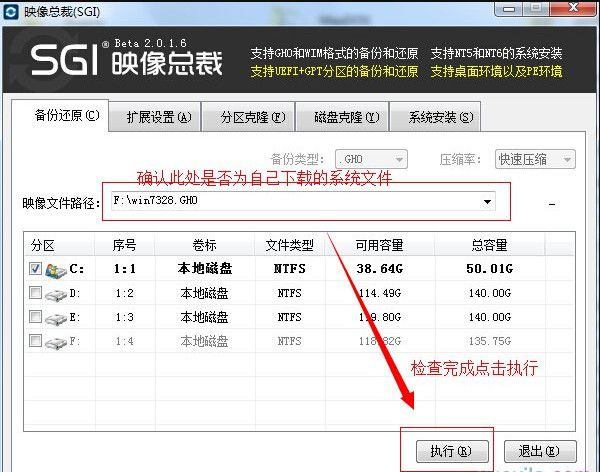Switch to the 磁盘克隆(Y) tab

342,117
